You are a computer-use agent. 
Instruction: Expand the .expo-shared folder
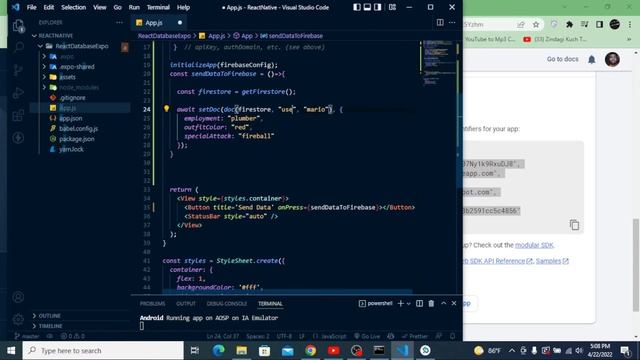44,67
